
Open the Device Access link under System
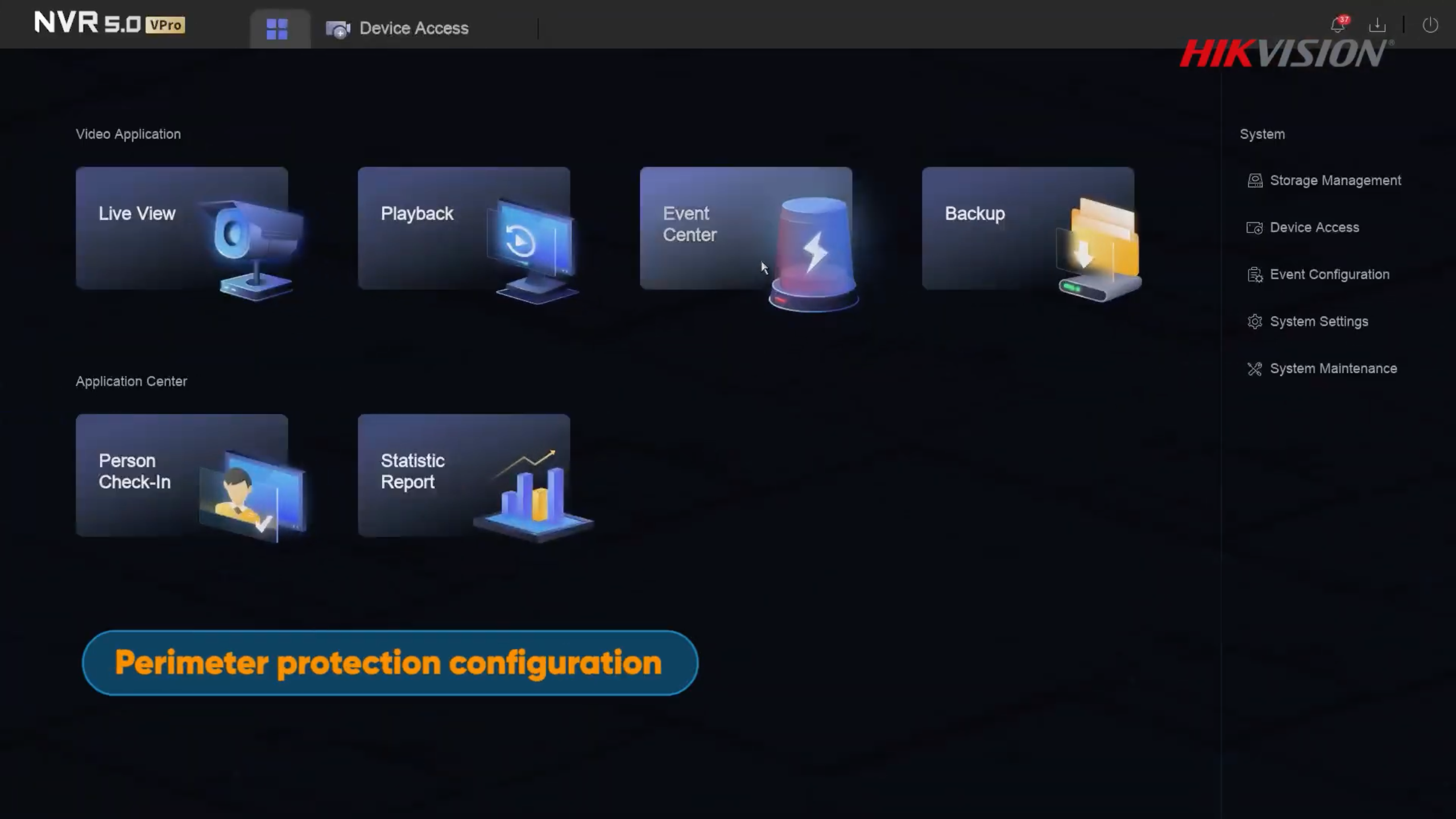(1314, 227)
